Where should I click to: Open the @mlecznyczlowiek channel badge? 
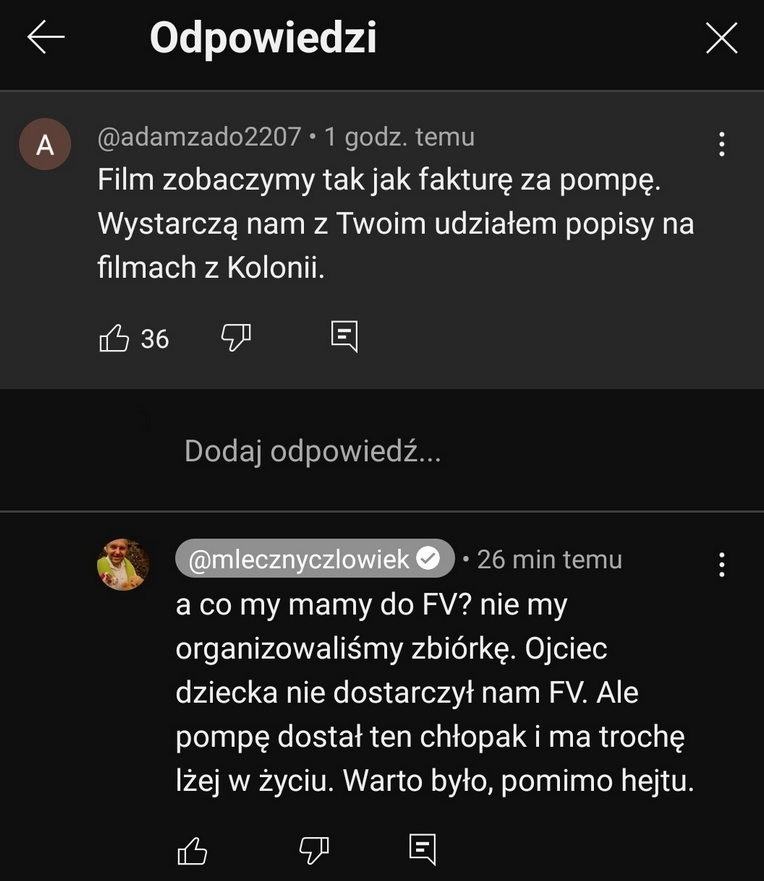(x=300, y=559)
